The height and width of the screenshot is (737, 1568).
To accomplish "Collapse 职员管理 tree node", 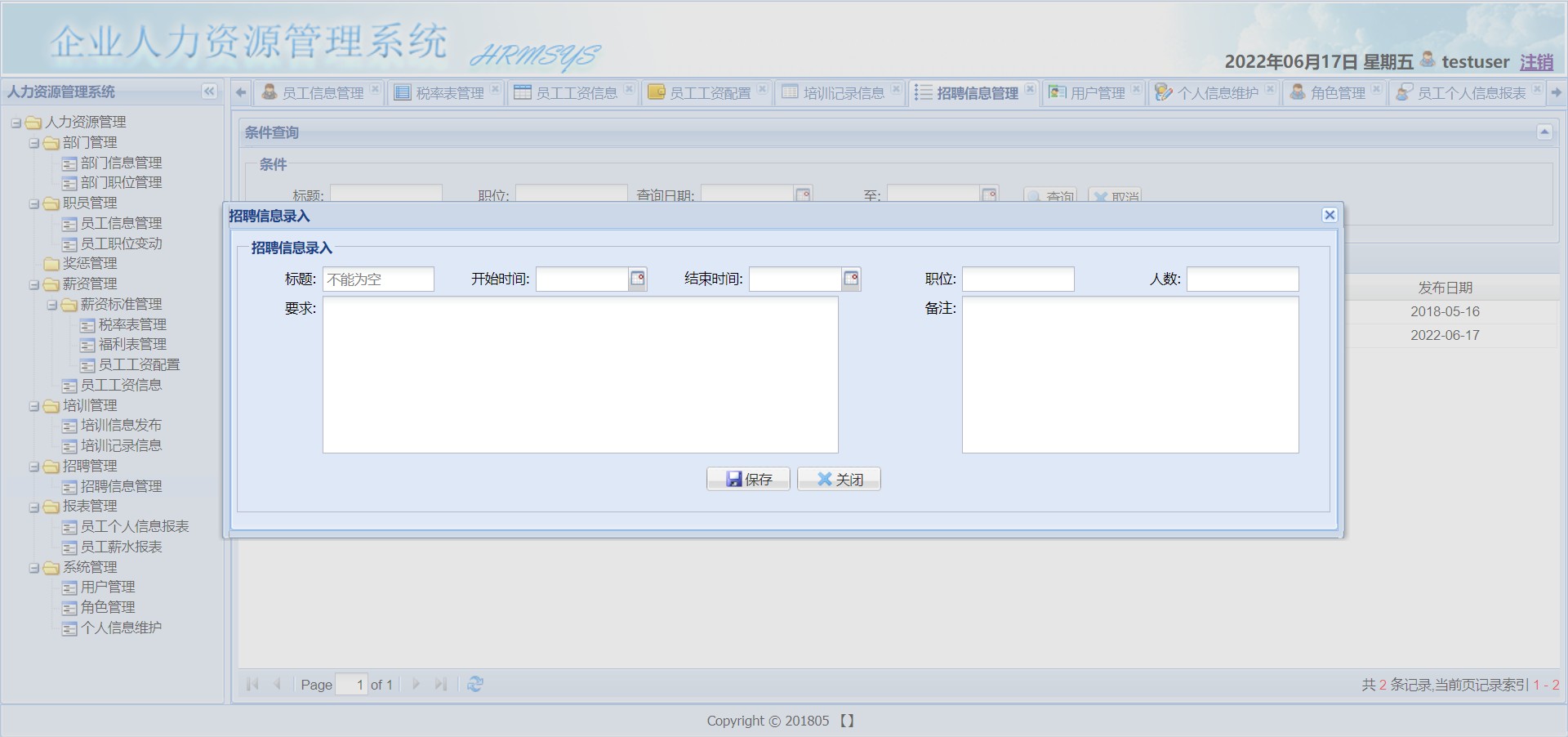I will (x=34, y=203).
